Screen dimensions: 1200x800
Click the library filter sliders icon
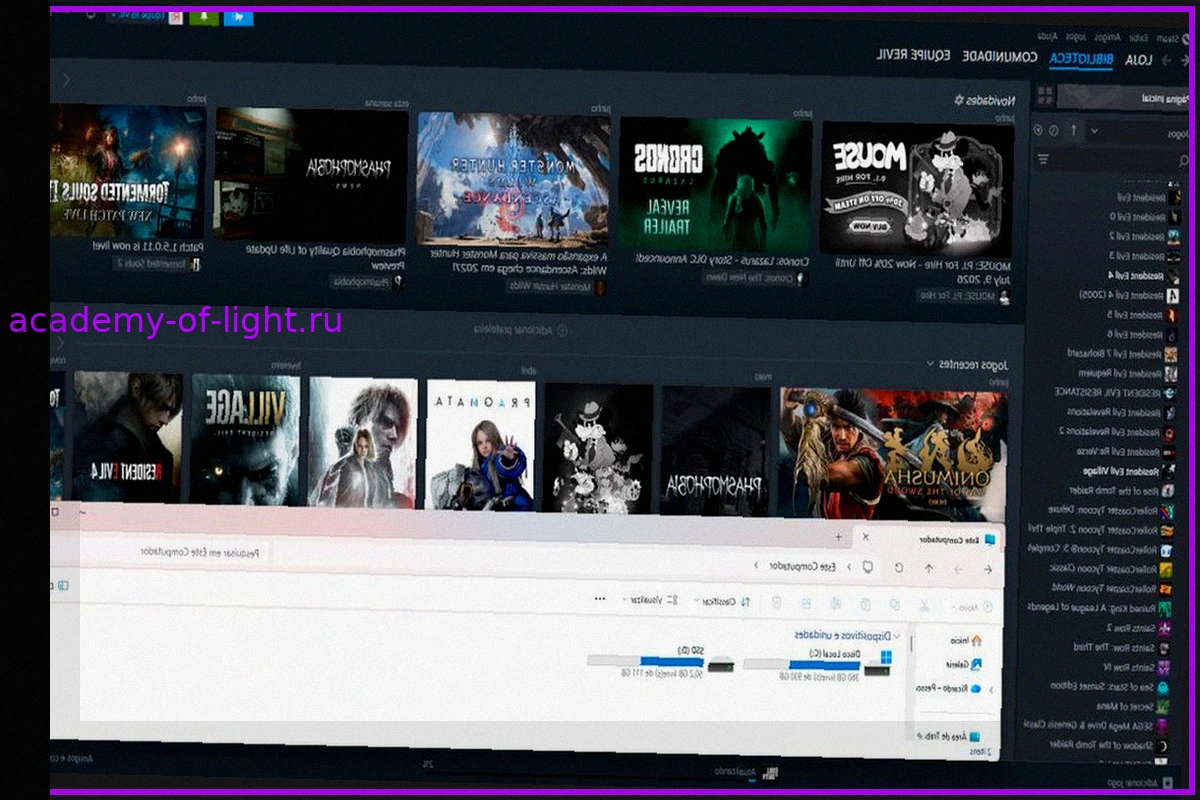click(1043, 159)
